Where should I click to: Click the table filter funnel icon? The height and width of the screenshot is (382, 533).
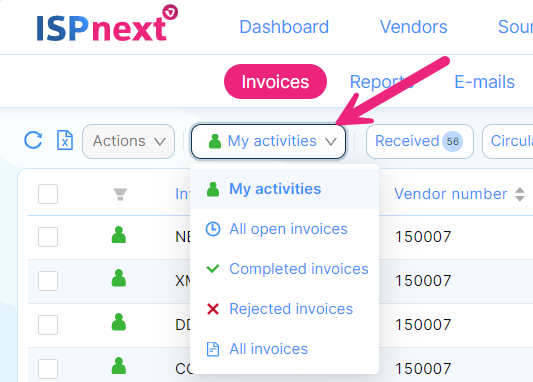click(x=120, y=194)
